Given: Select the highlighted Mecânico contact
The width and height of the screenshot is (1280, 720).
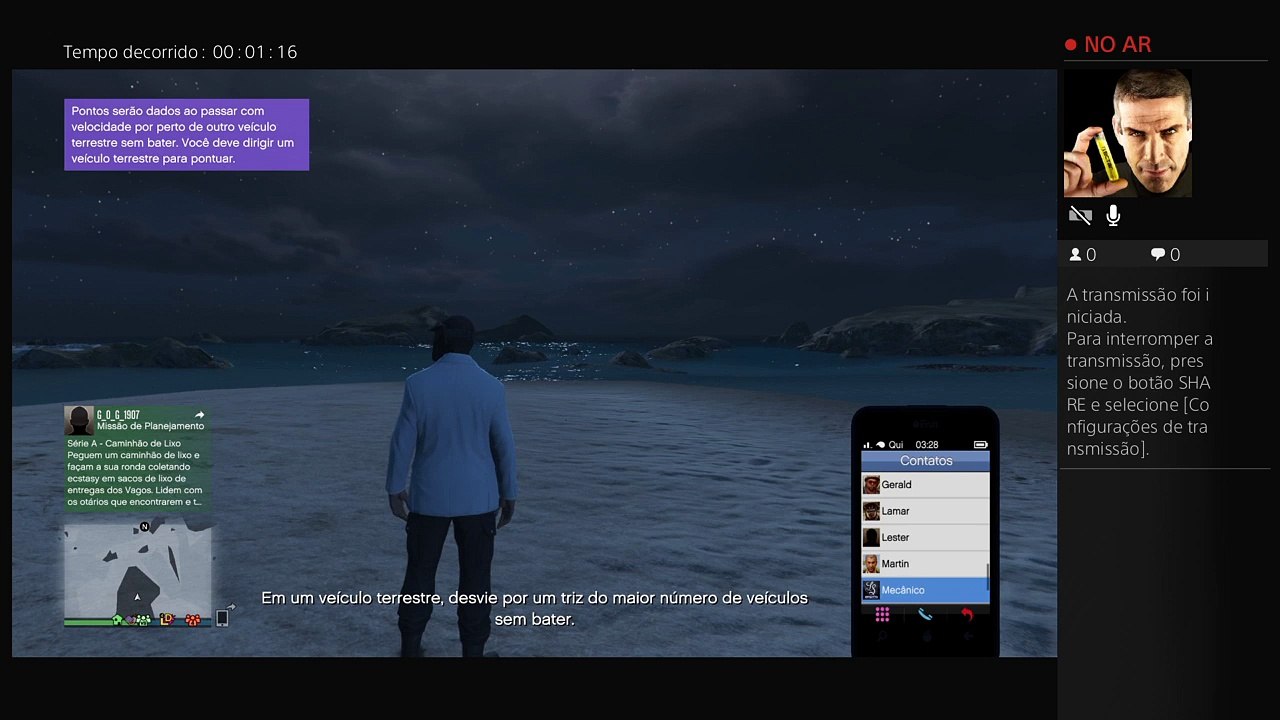Looking at the screenshot, I should pyautogui.click(x=924, y=590).
